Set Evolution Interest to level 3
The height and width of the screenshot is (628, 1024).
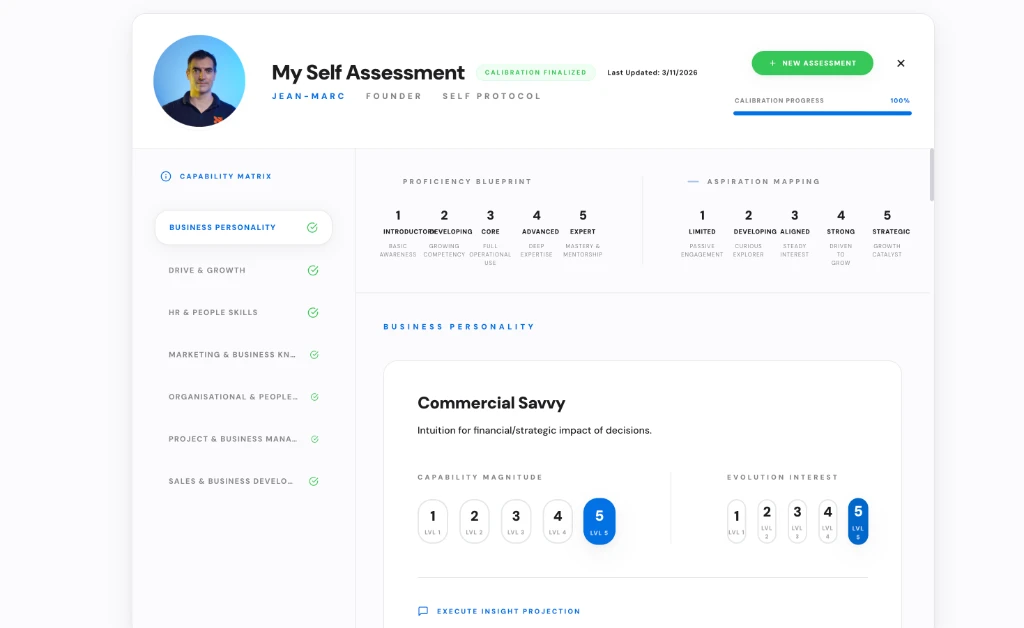(x=797, y=521)
